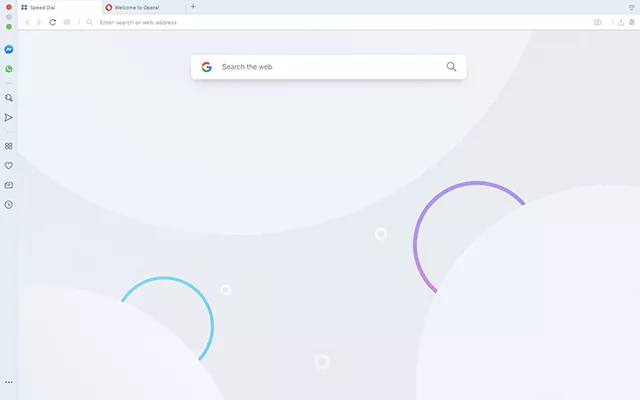This screenshot has height=400, width=640.
Task: Reload the current page
Action: (53, 22)
